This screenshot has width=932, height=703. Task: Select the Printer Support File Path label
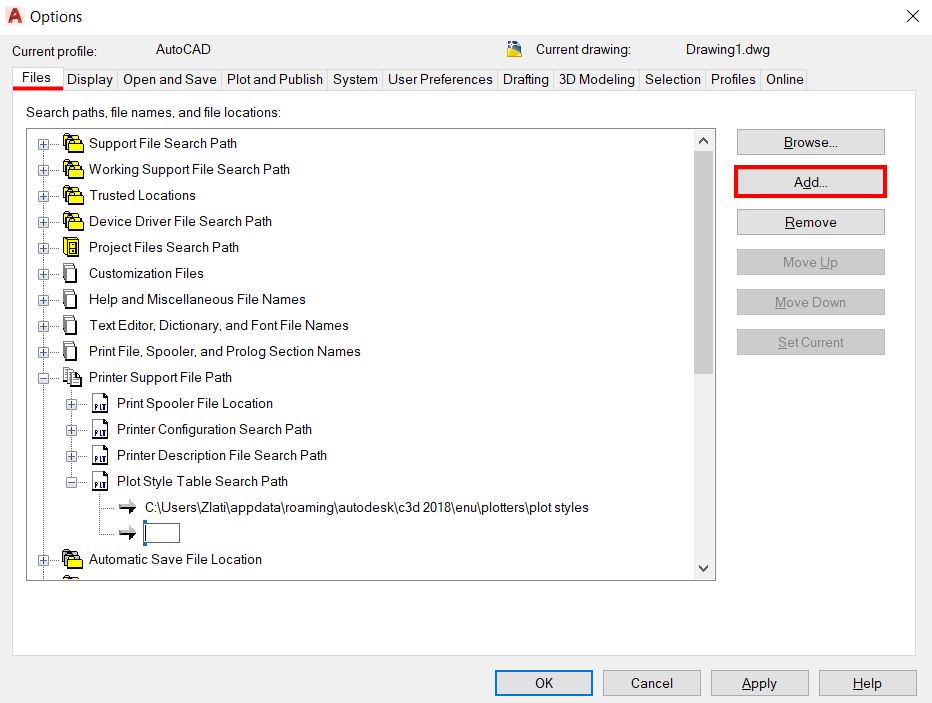160,377
